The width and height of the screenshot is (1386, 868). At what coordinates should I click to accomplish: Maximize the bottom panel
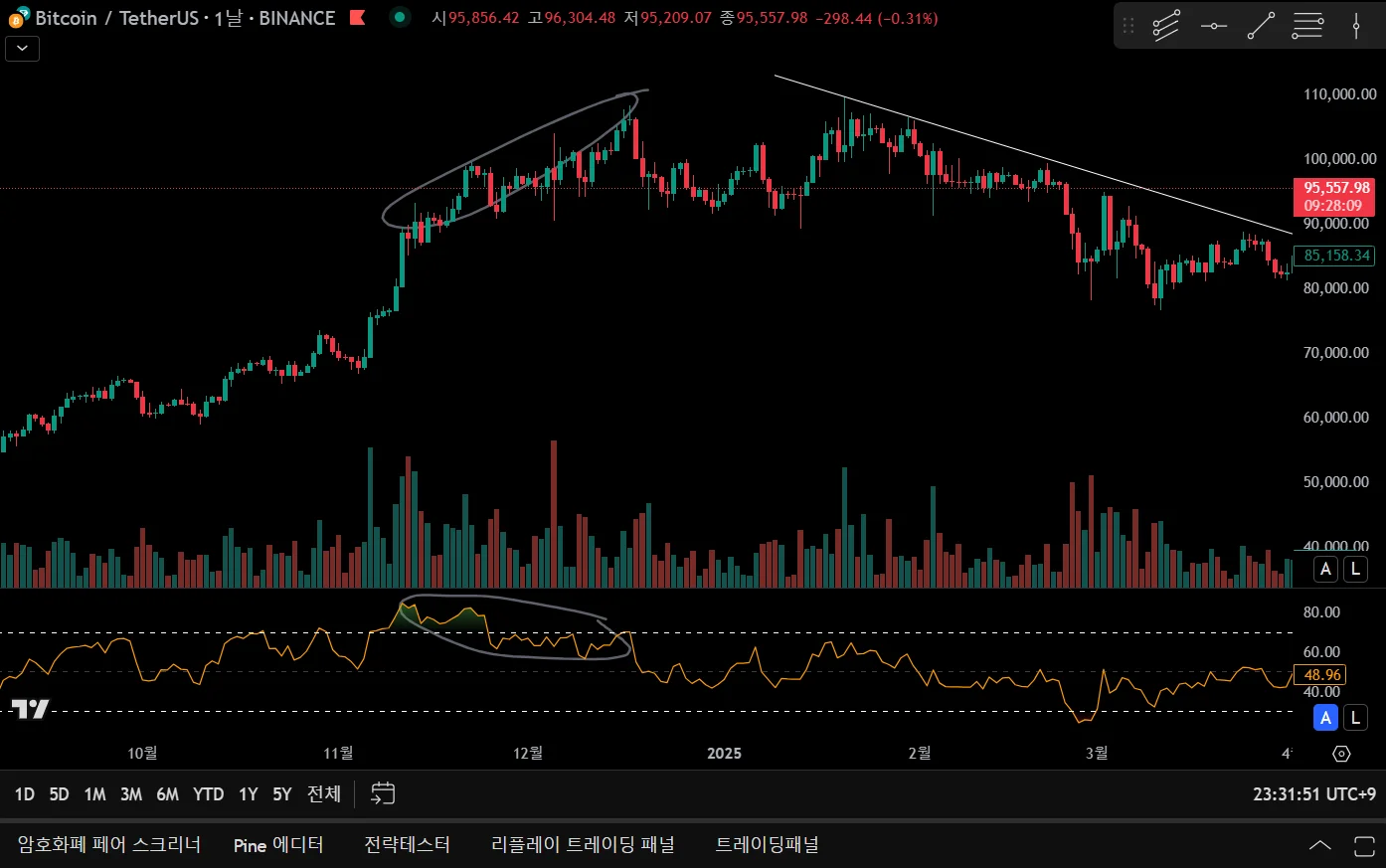(1364, 845)
